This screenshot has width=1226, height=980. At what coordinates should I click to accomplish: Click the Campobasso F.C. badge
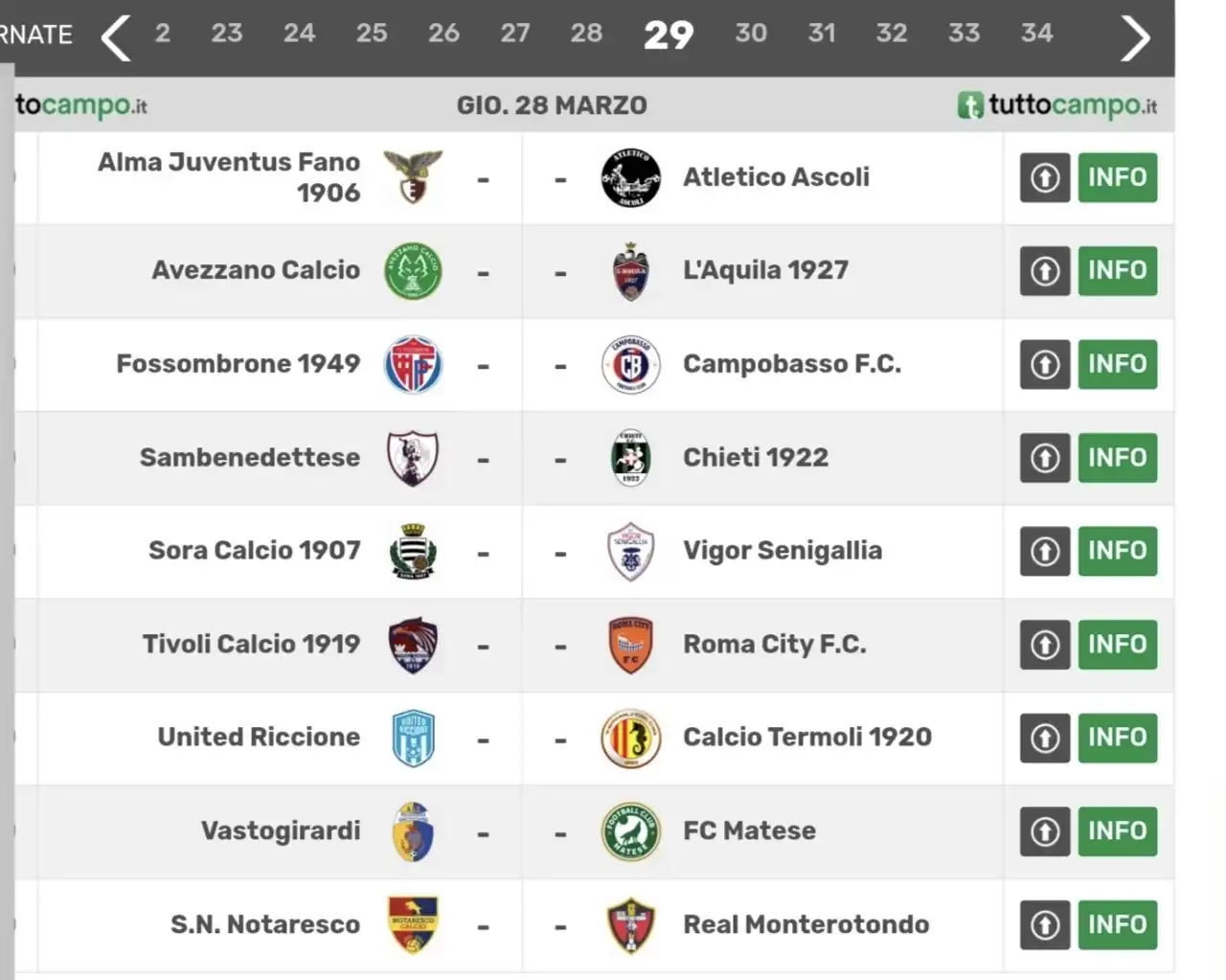click(x=630, y=364)
